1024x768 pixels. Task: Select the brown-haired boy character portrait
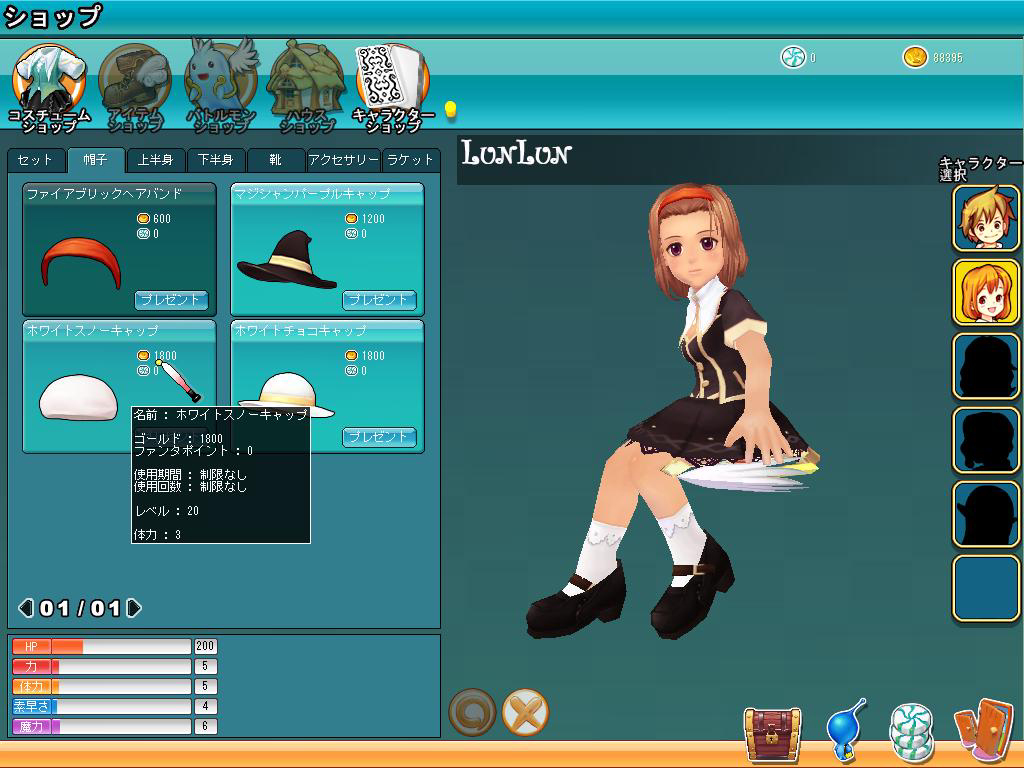click(x=985, y=218)
